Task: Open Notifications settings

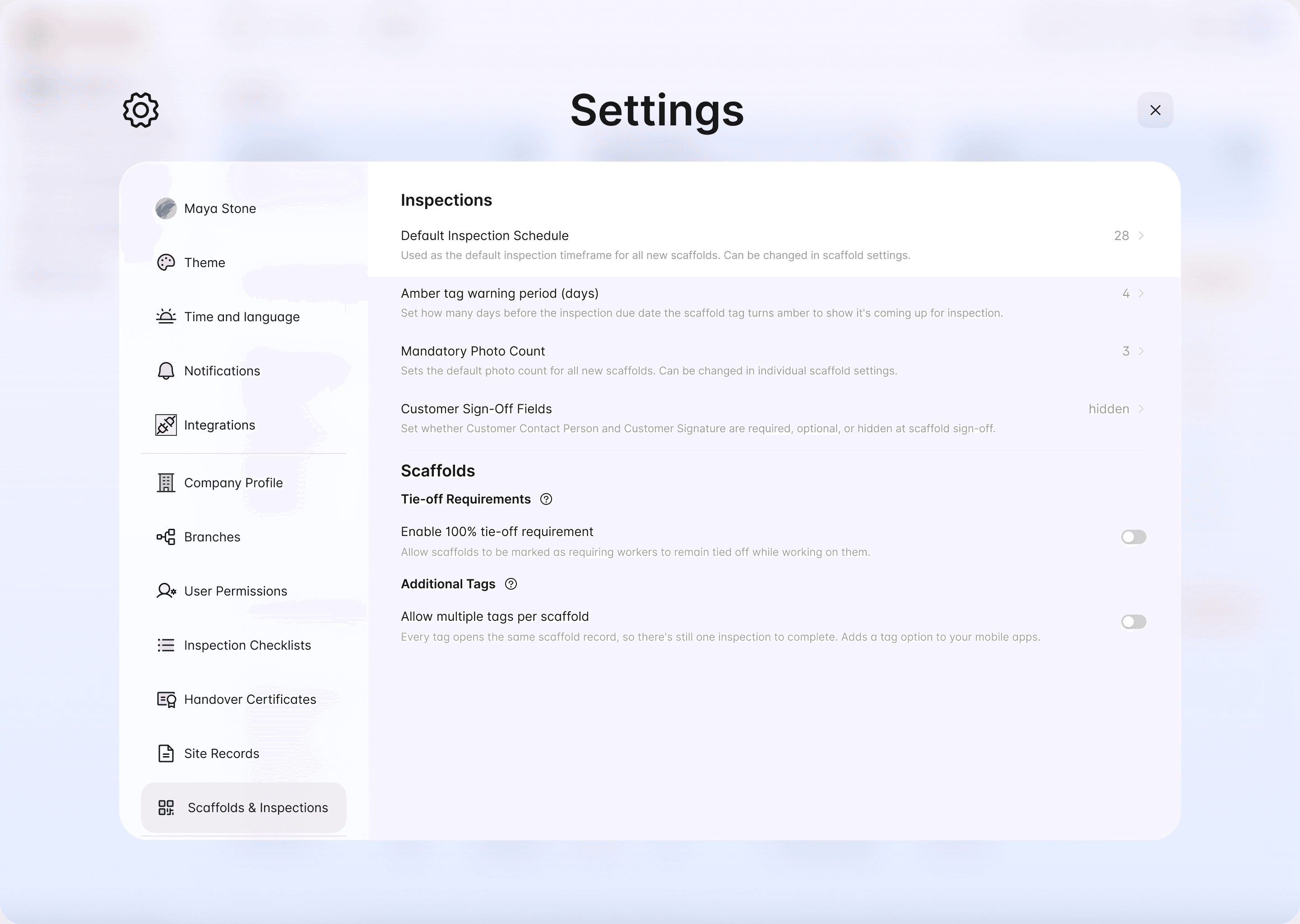Action: [x=244, y=371]
